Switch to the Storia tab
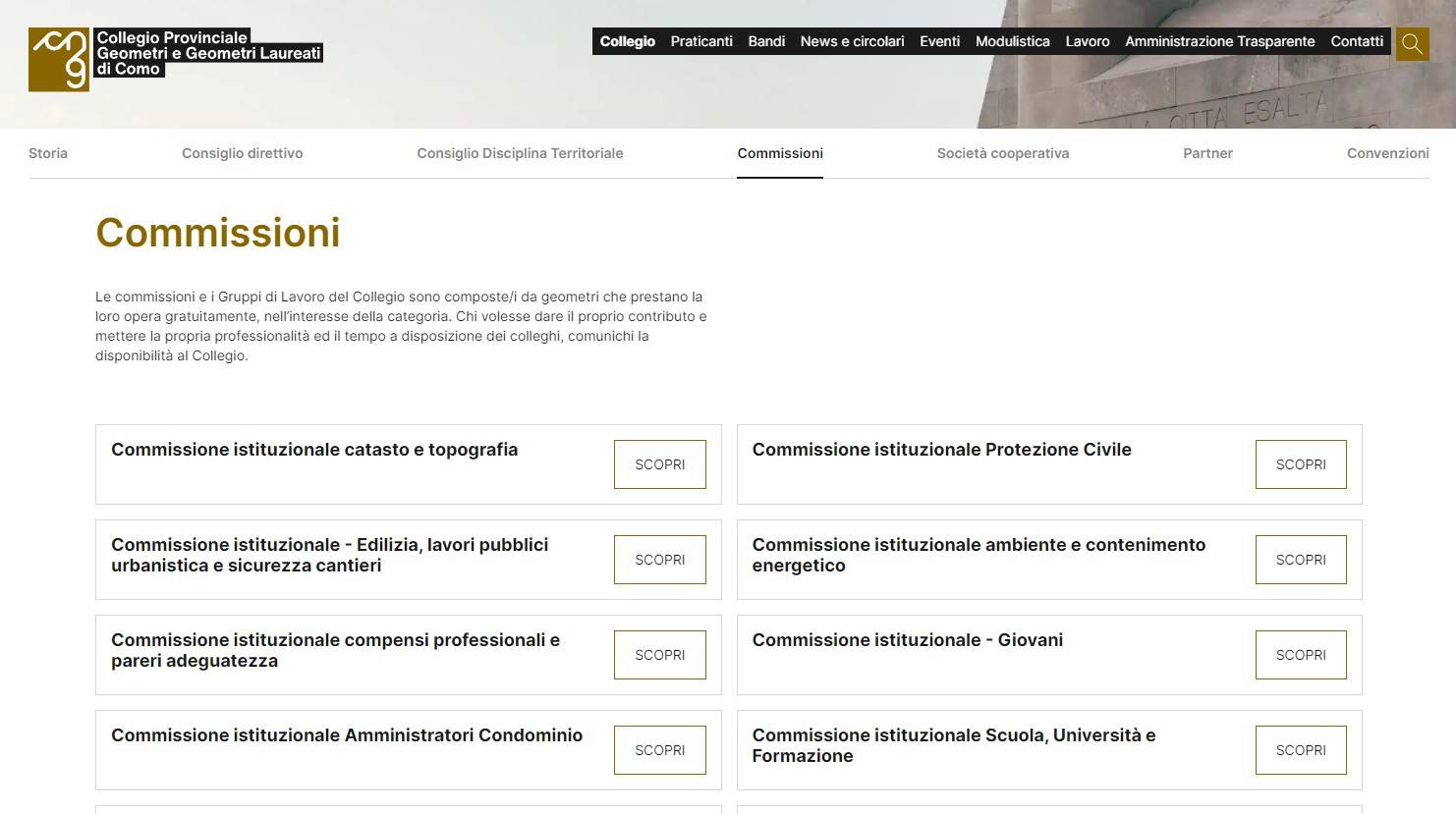This screenshot has height=814, width=1456. click(x=48, y=153)
